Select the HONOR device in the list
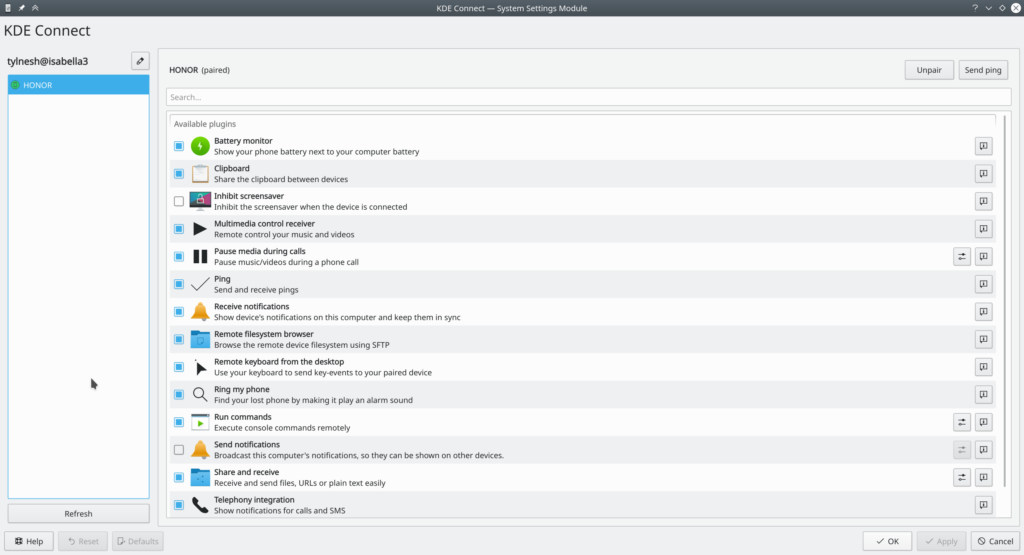This screenshot has width=1024, height=555. point(78,85)
